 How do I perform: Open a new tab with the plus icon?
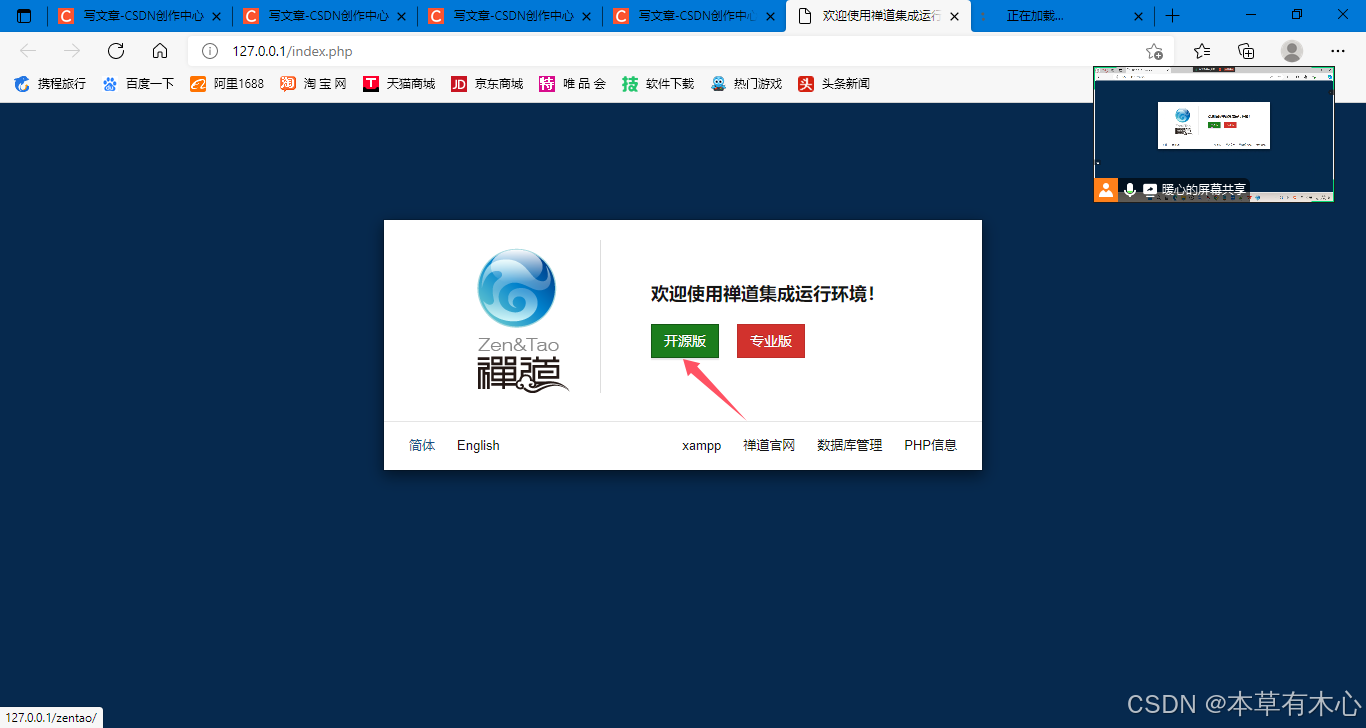1173,16
